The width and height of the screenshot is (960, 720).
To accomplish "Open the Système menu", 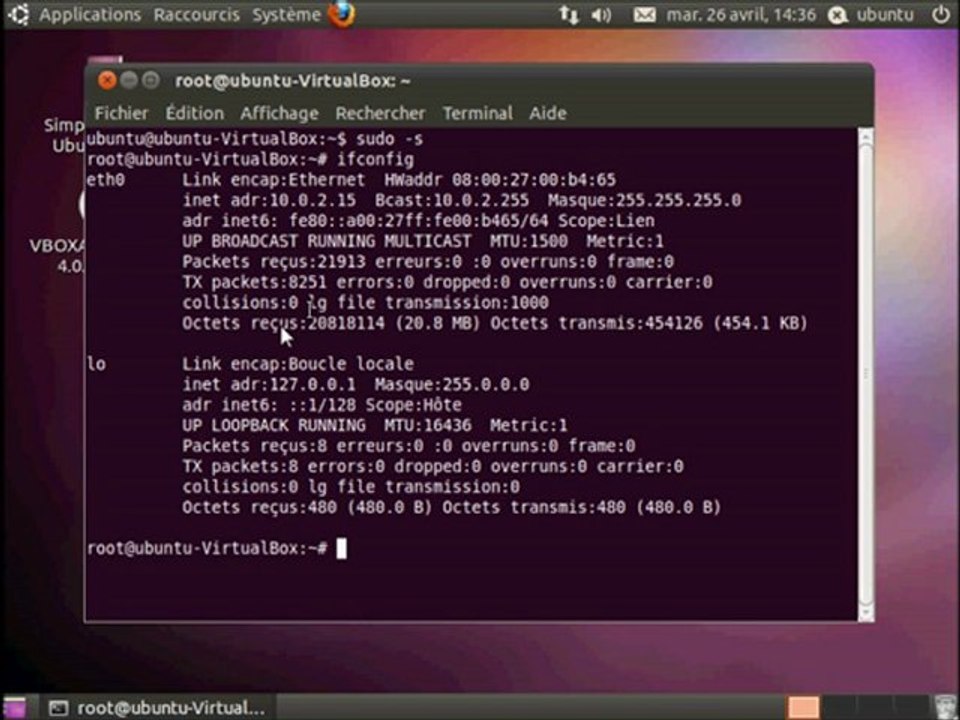I will point(286,15).
